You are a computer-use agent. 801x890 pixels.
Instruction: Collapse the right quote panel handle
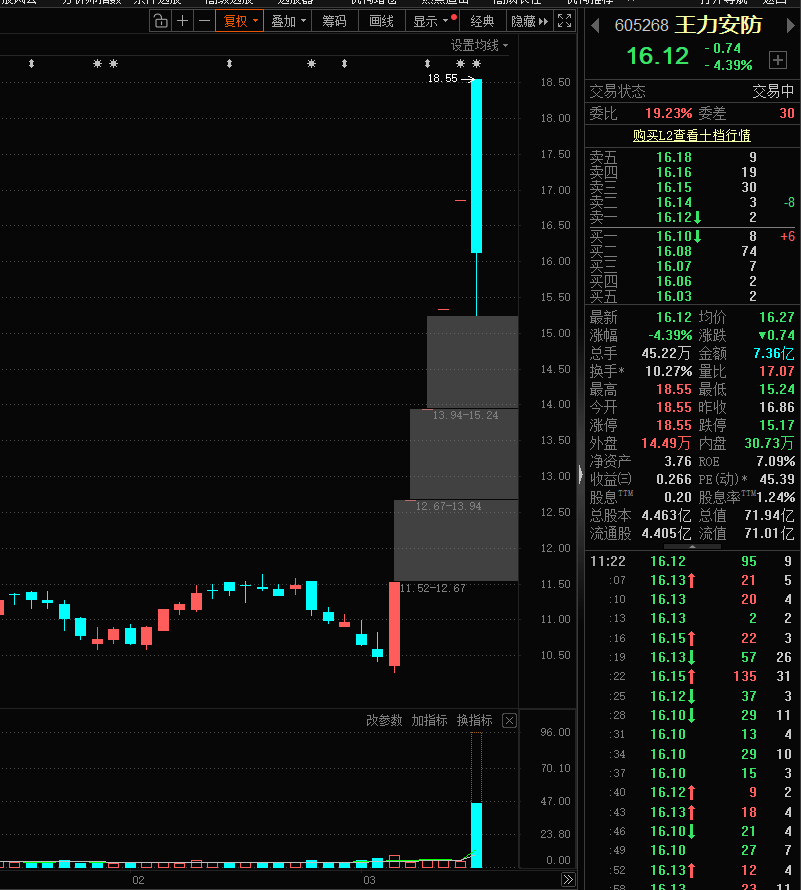pyautogui.click(x=580, y=475)
